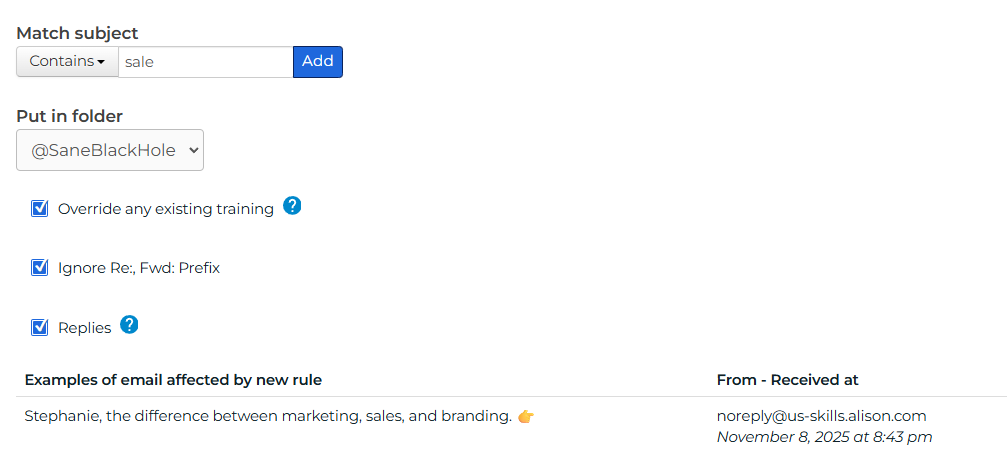Disable the Replies checkbox
This screenshot has height=476, width=1007.
click(40, 327)
